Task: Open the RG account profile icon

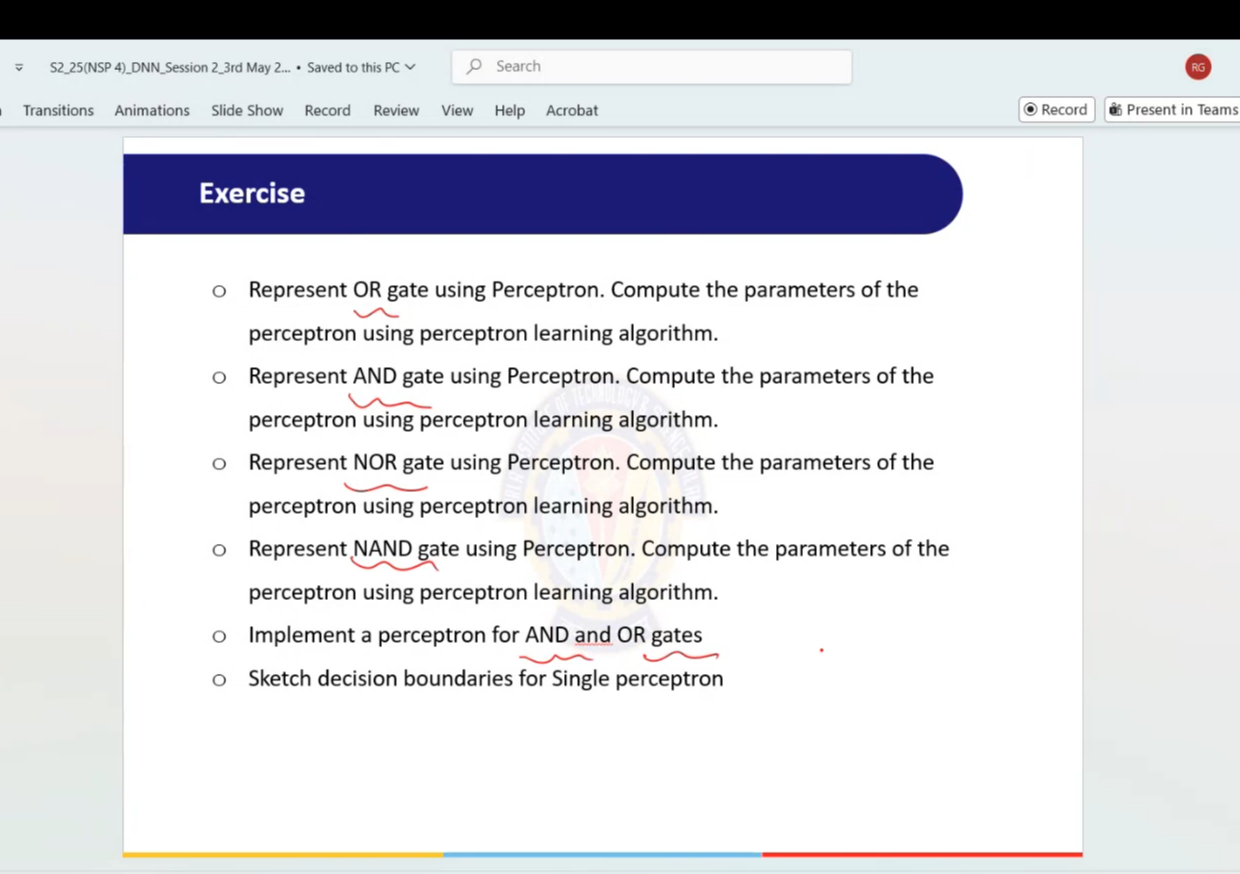Action: point(1198,67)
